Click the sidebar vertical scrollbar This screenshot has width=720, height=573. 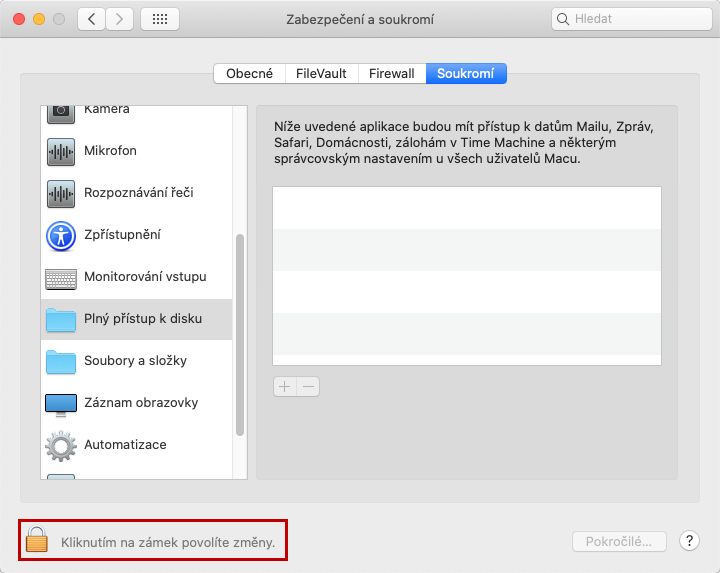240,334
